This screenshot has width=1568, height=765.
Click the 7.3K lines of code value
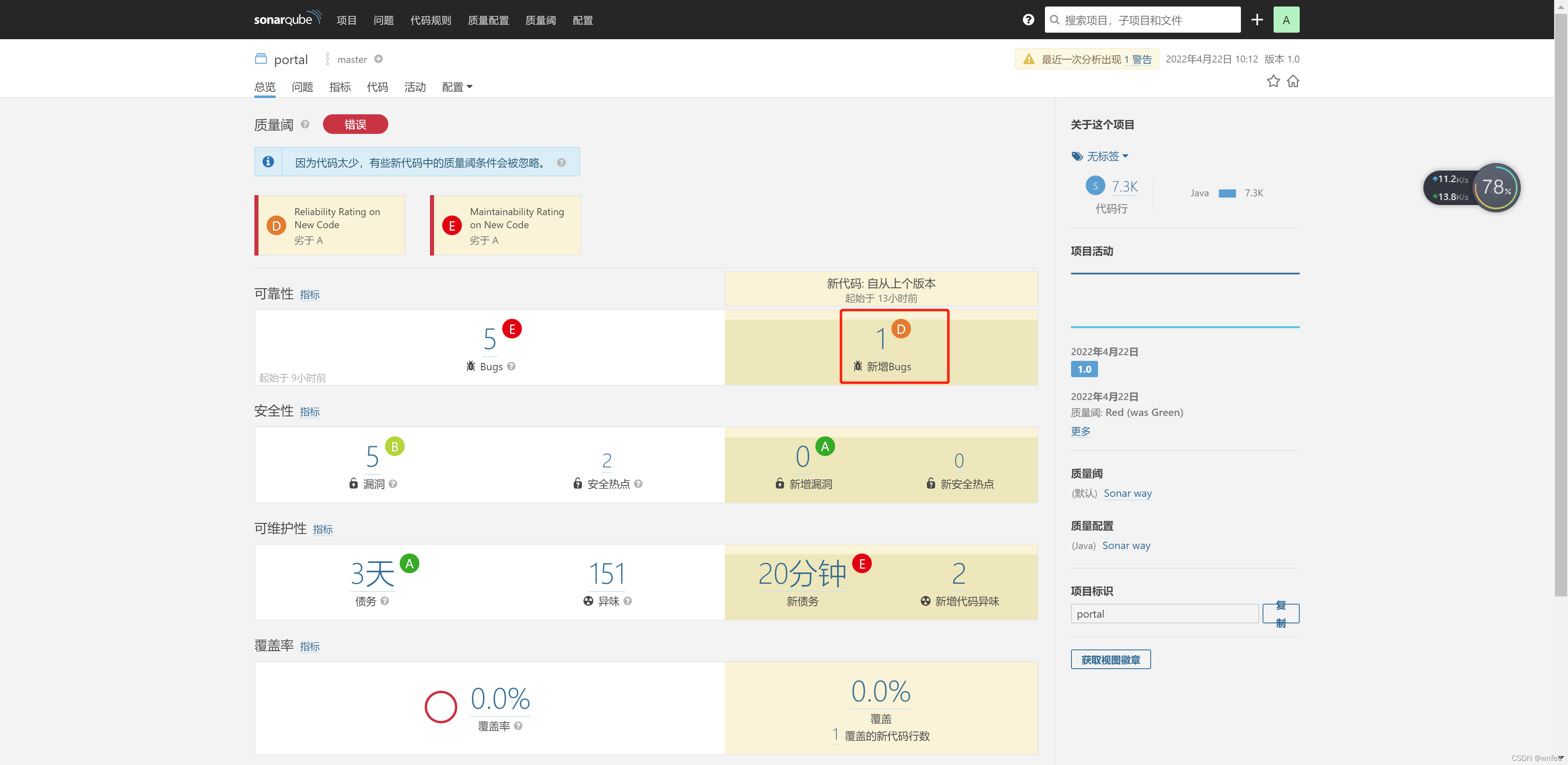[1124, 186]
